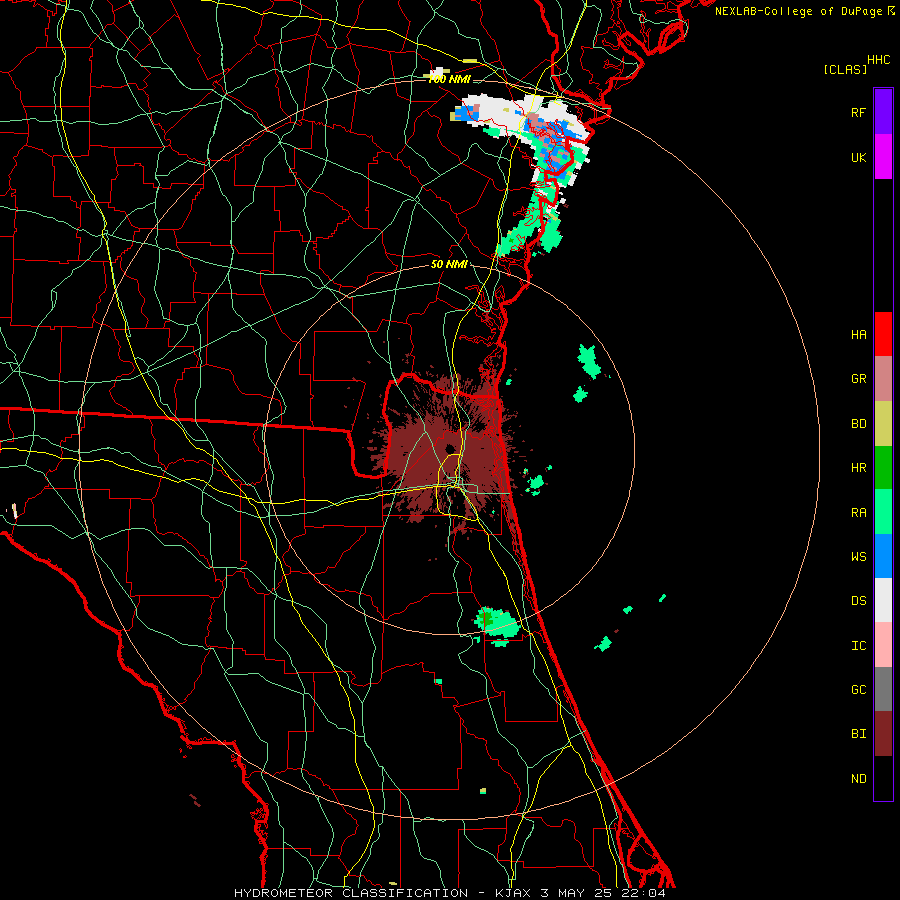Click the BD yellow legend swatch
The width and height of the screenshot is (900, 900).
coord(883,424)
